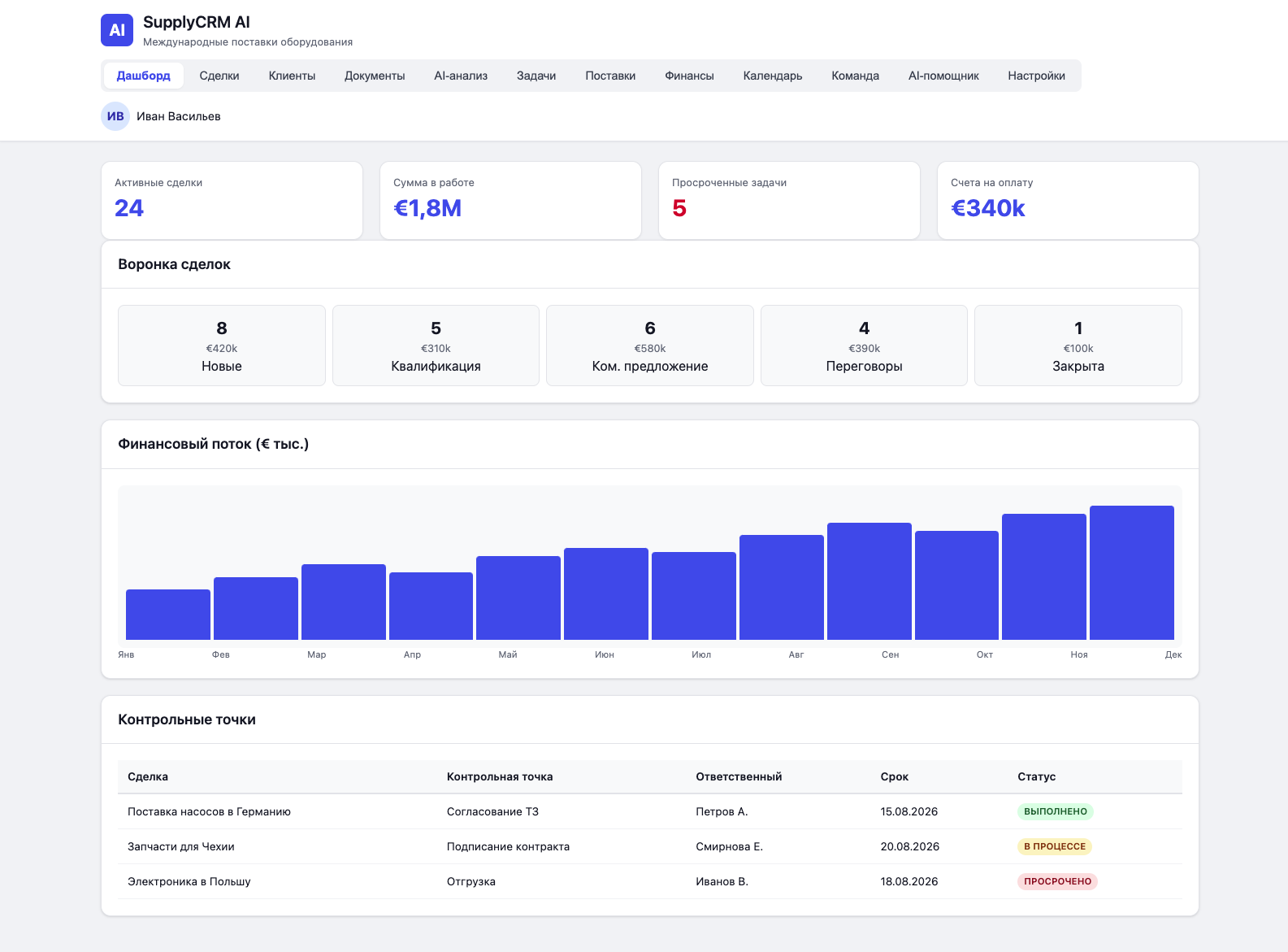Screen dimensions: 1288x952
Task: Open the Поставки tab
Action: (x=610, y=76)
